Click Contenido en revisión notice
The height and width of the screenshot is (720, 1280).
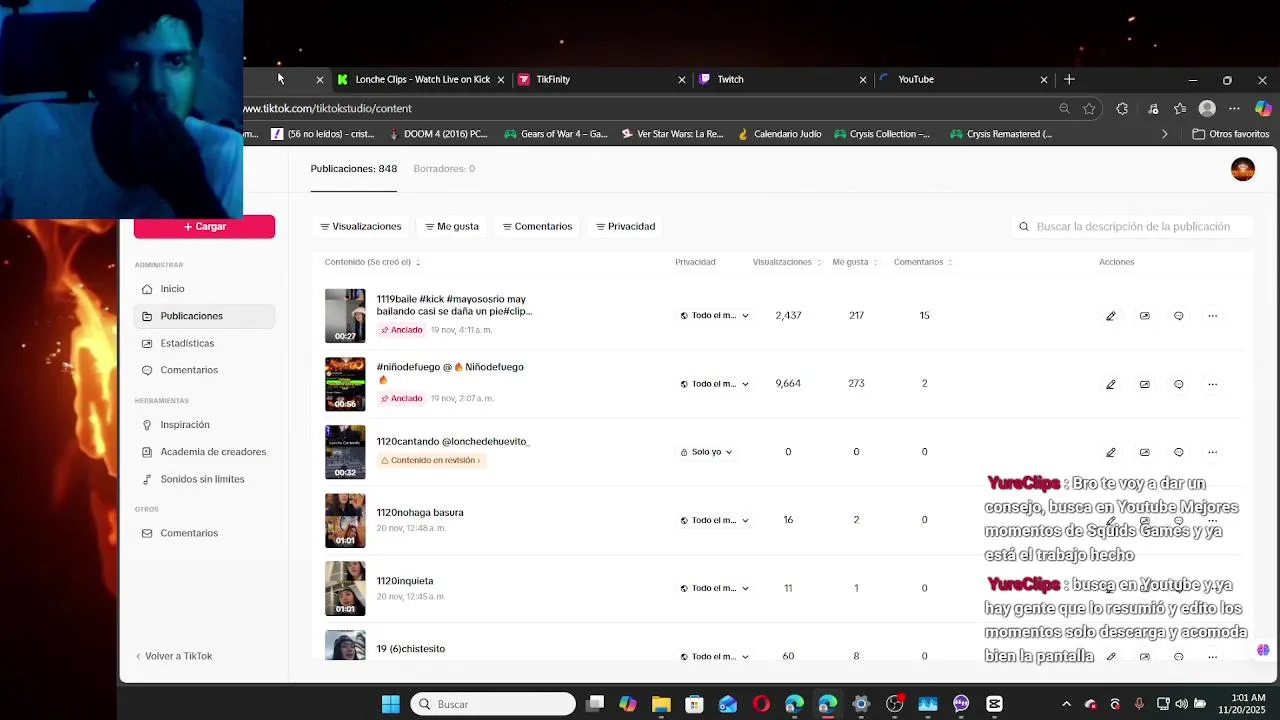click(x=430, y=460)
